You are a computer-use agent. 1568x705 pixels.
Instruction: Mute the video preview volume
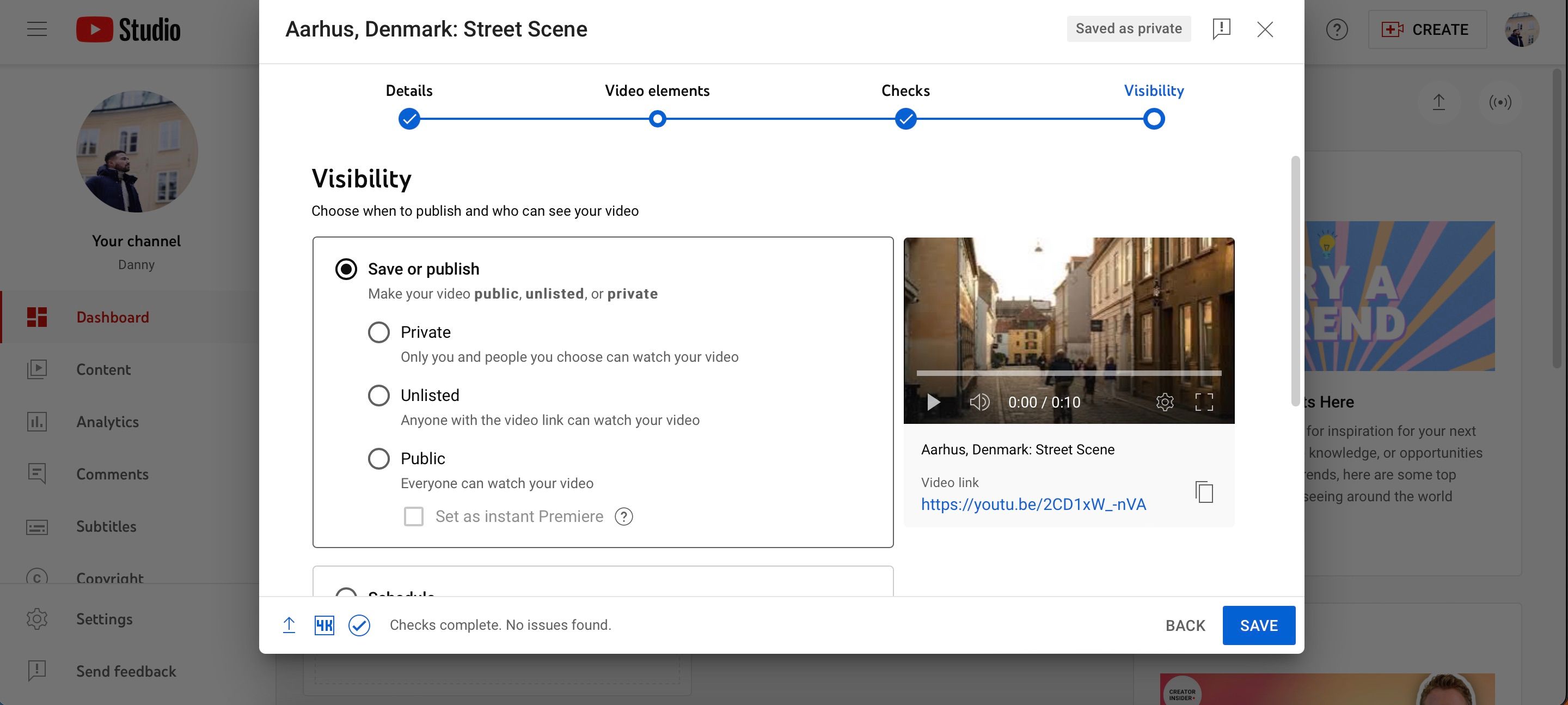[x=979, y=402]
